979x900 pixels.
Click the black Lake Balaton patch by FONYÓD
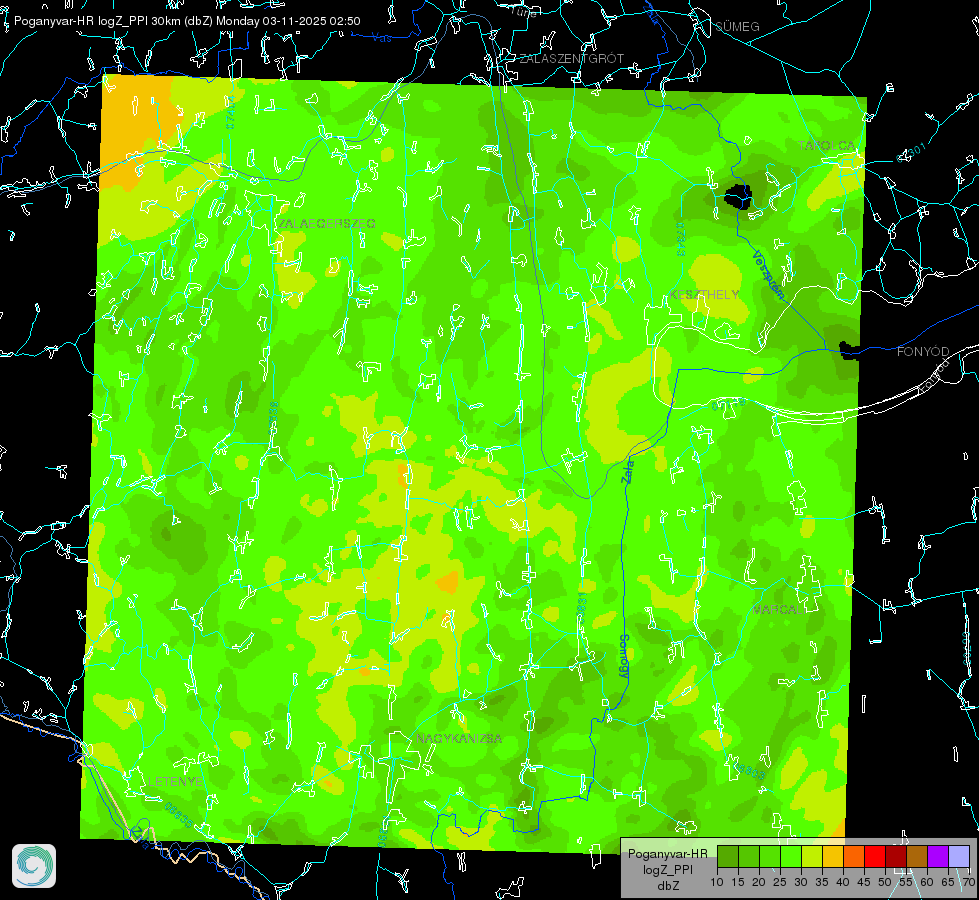(848, 350)
